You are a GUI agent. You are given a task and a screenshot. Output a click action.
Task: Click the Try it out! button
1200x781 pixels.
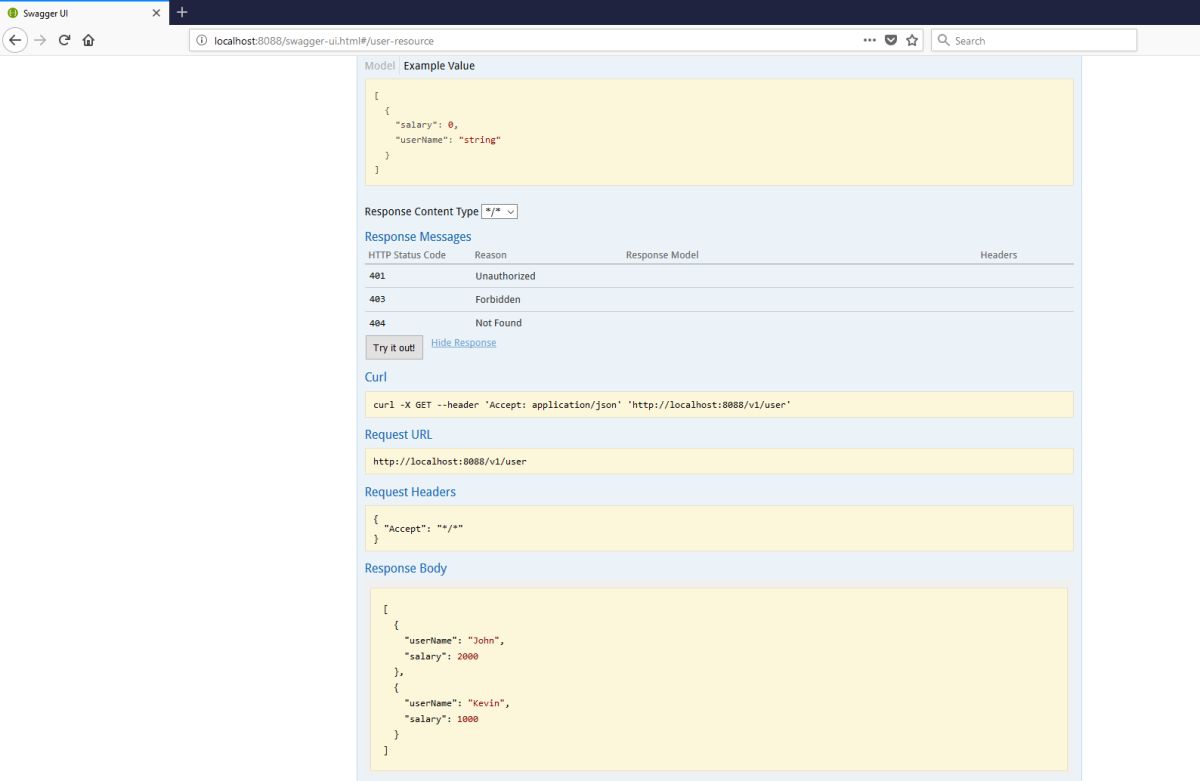(394, 348)
